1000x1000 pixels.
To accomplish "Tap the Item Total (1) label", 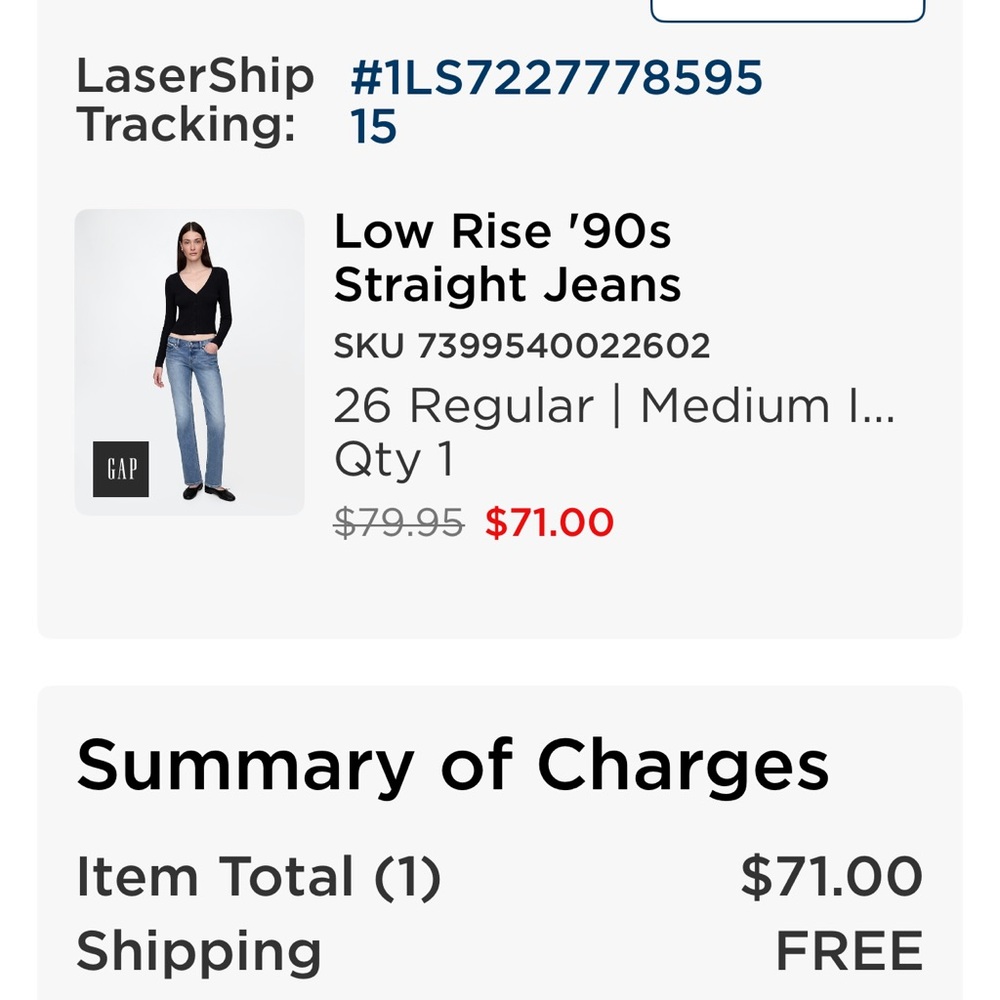I will [x=258, y=877].
